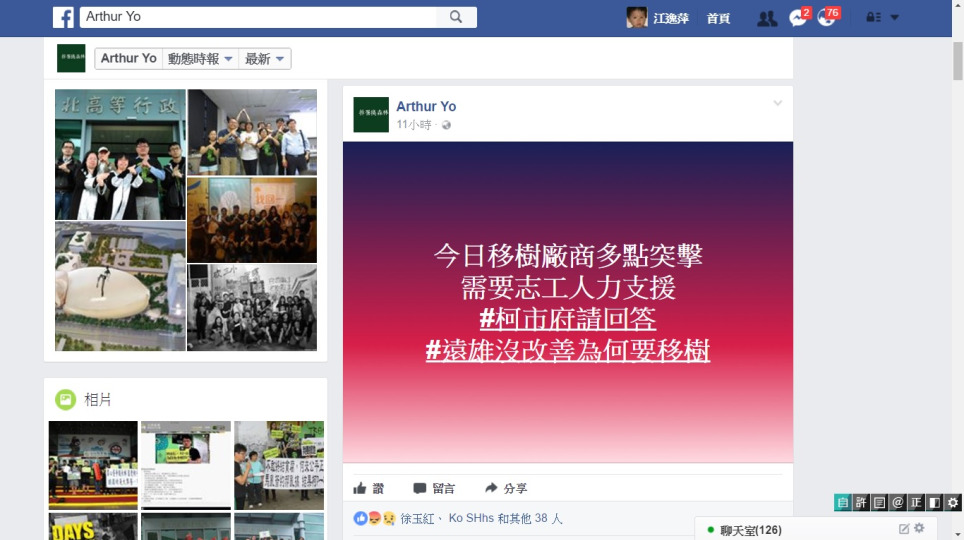Click the new message compose icon in chat bar
The height and width of the screenshot is (540, 964).
point(904,529)
